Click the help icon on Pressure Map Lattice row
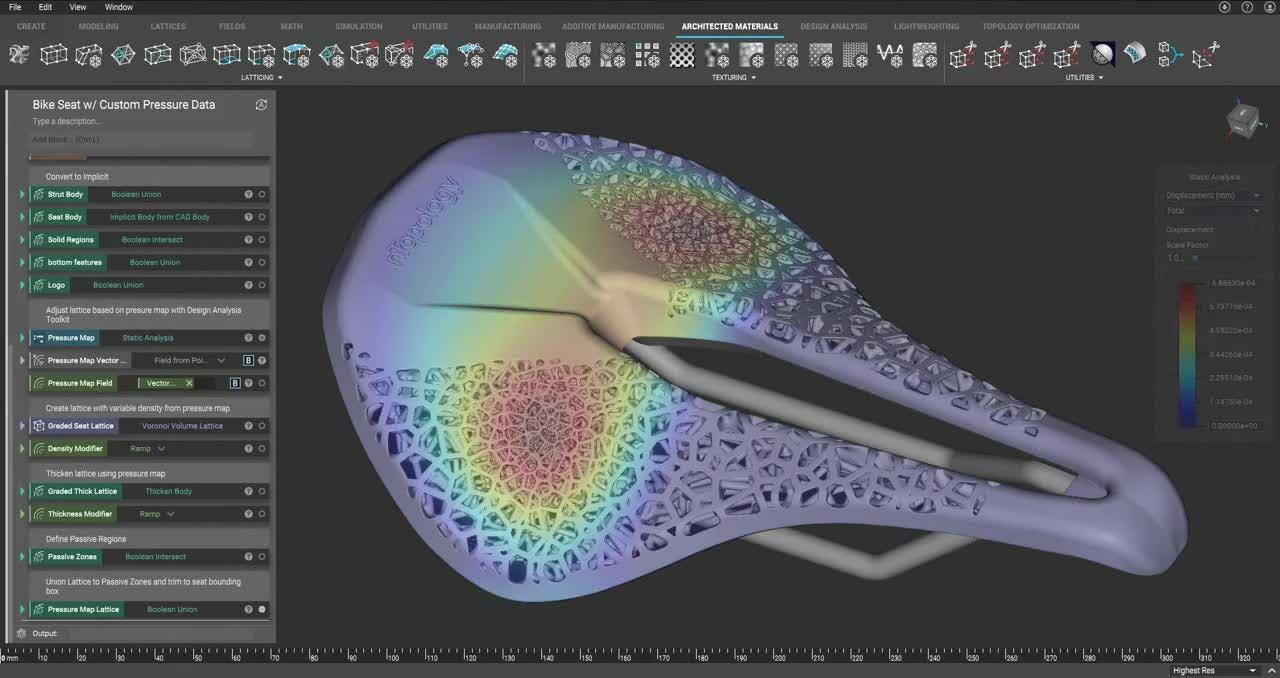This screenshot has width=1280, height=678. click(248, 609)
